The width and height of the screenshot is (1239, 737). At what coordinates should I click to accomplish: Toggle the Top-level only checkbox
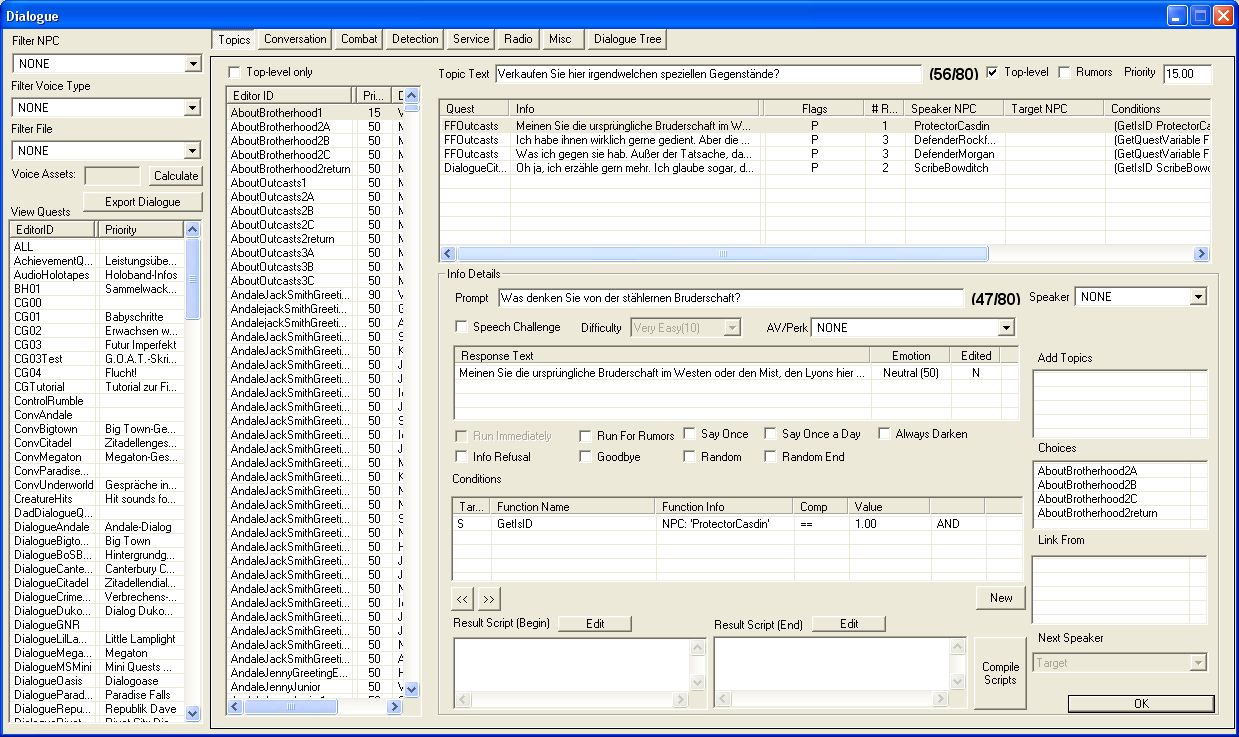[x=235, y=72]
